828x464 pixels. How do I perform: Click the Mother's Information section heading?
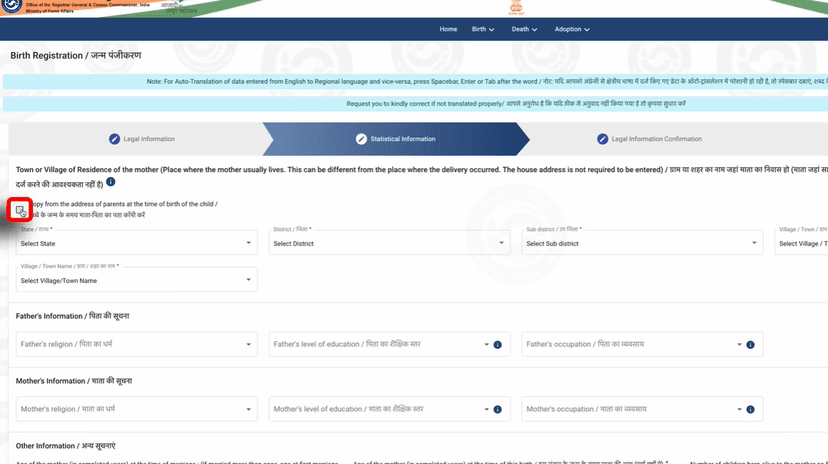pos(74,381)
